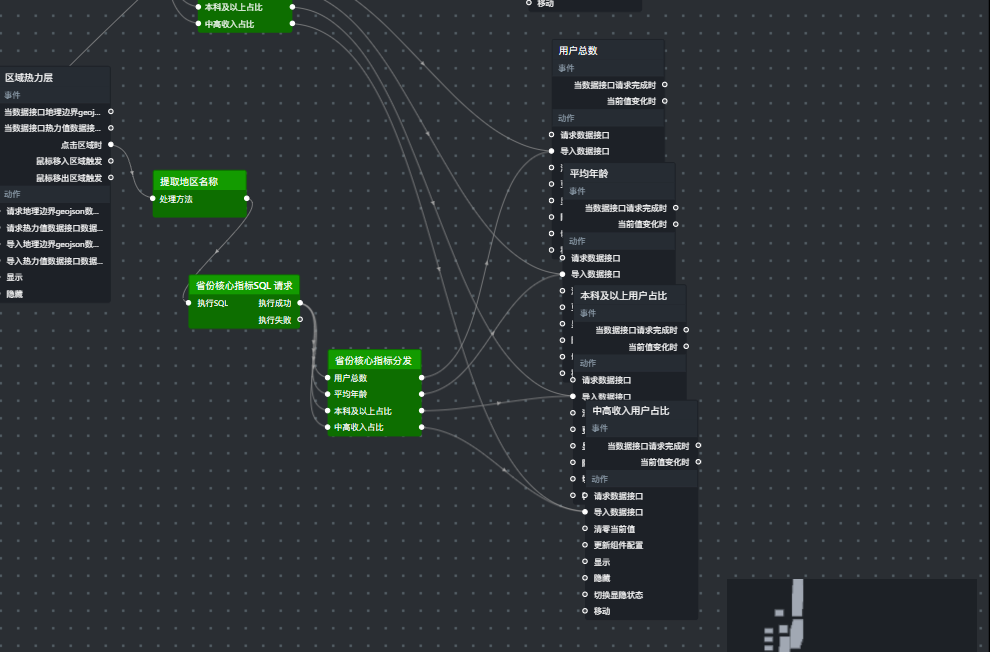The width and height of the screenshot is (990, 652).
Task: Select the 平均年龄 component node title
Action: tap(589, 174)
